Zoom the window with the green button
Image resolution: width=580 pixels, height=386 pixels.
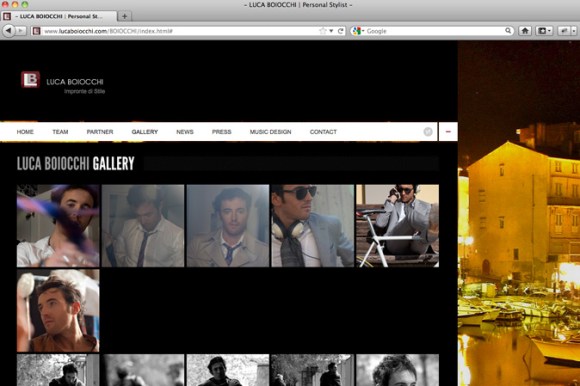point(25,4)
